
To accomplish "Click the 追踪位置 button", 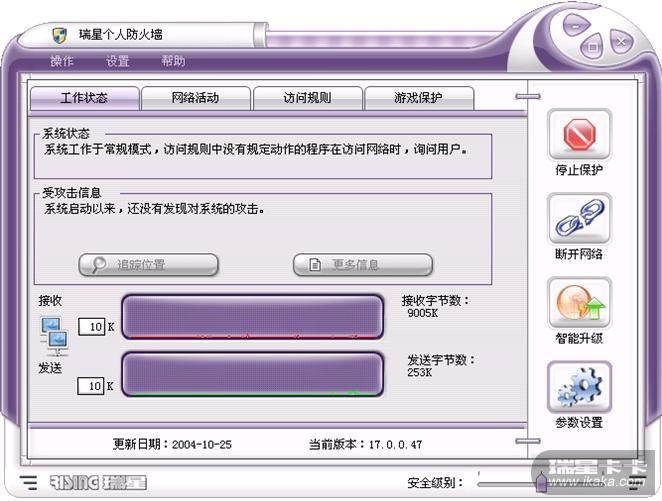I will 149,265.
